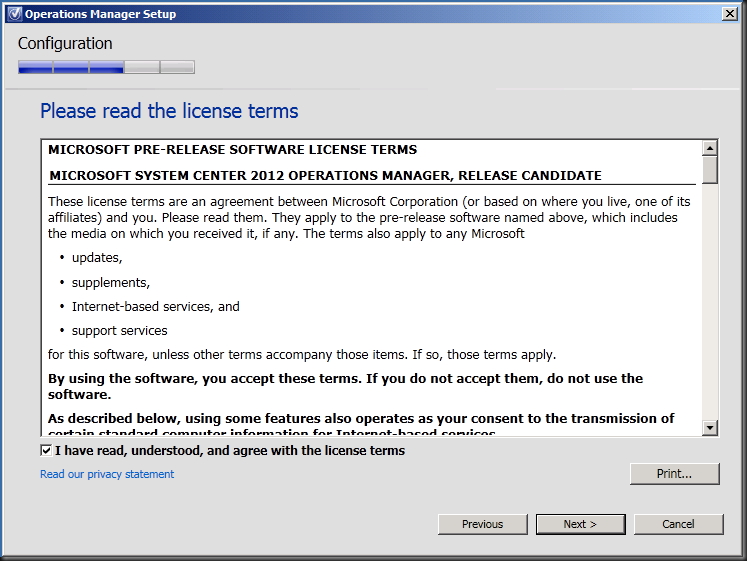Click the Operations Manager Setup title icon

15,14
